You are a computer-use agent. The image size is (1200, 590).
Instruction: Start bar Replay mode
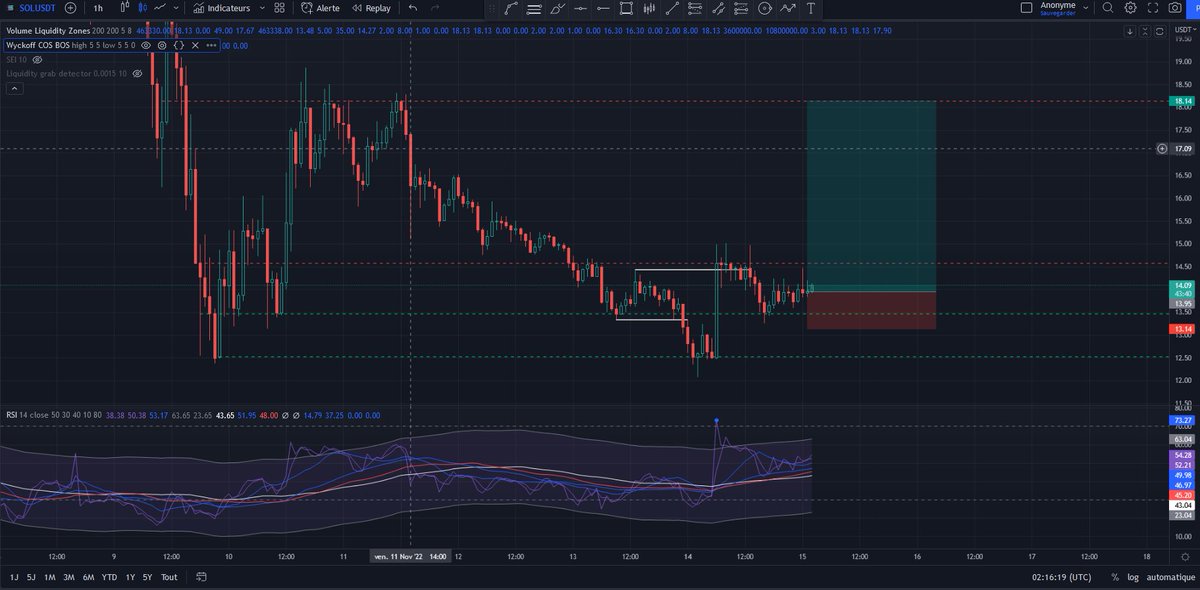point(371,8)
